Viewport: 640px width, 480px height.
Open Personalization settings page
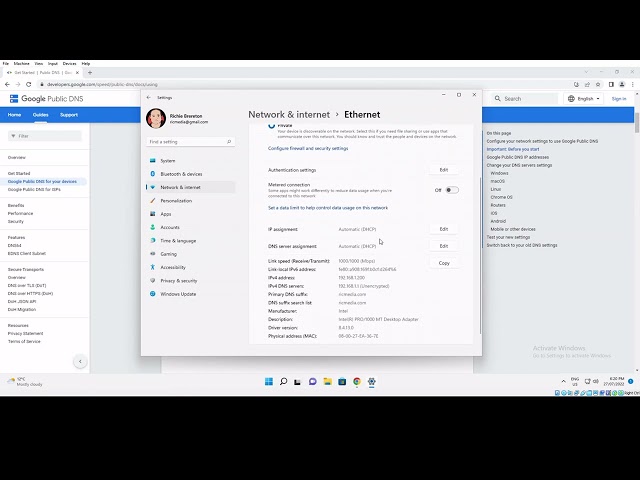tap(176, 201)
